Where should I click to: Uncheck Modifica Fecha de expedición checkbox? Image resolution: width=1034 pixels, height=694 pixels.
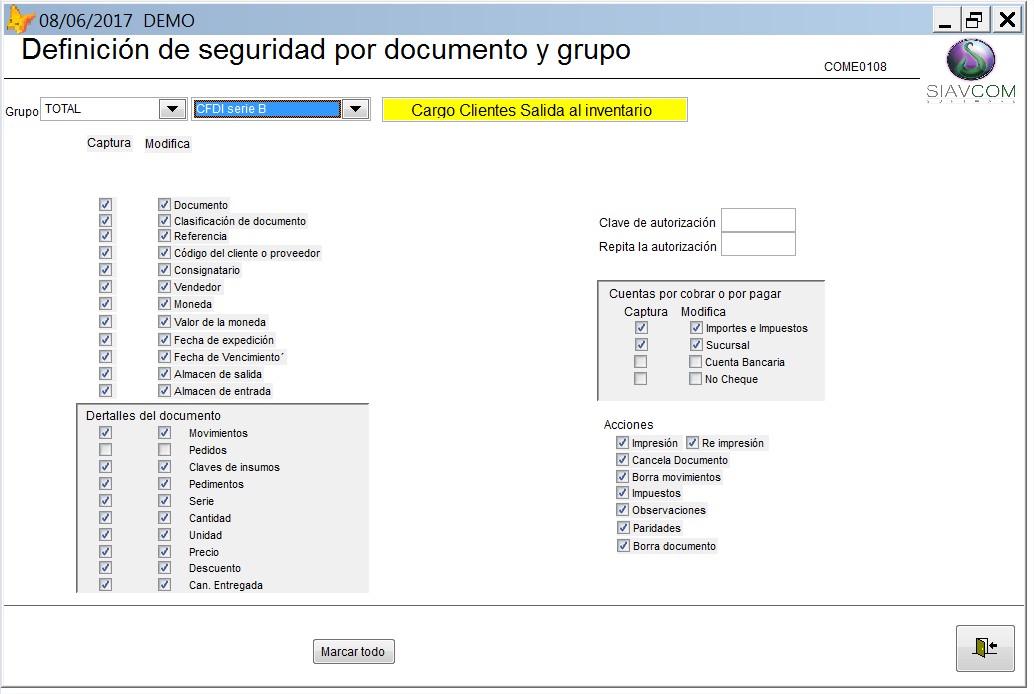(164, 339)
